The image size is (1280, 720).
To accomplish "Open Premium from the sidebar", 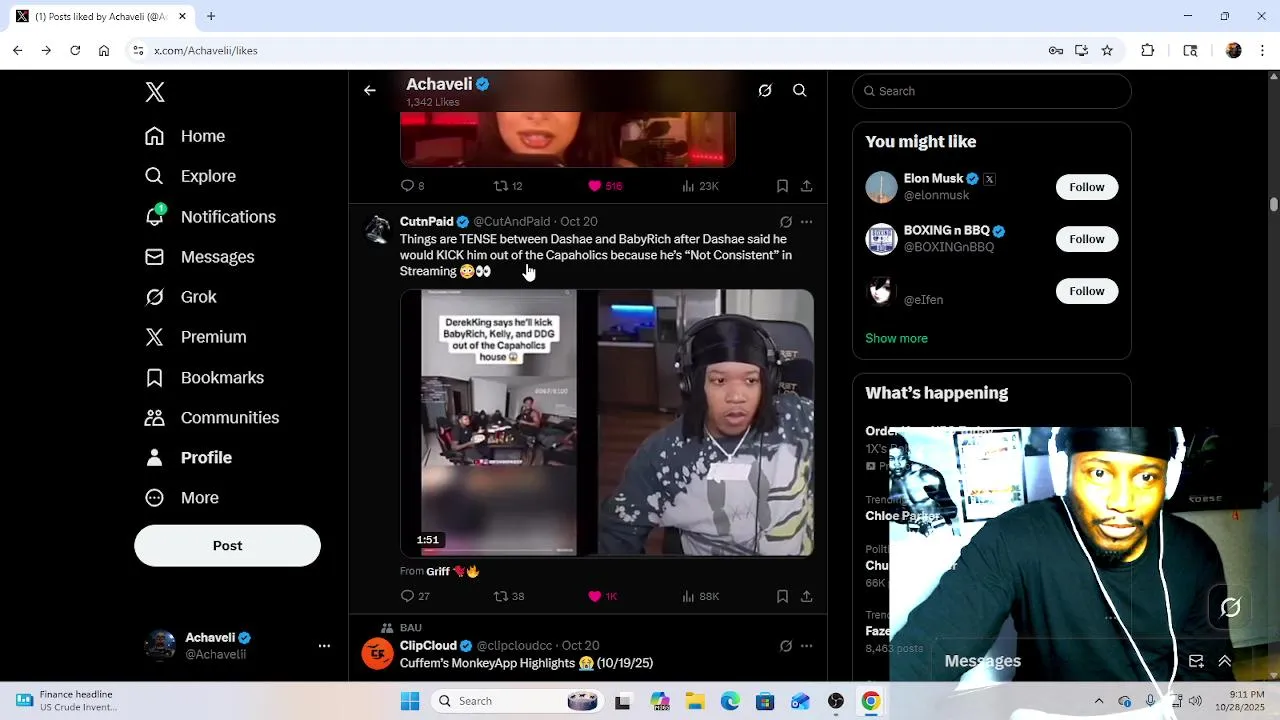I will tap(195, 337).
